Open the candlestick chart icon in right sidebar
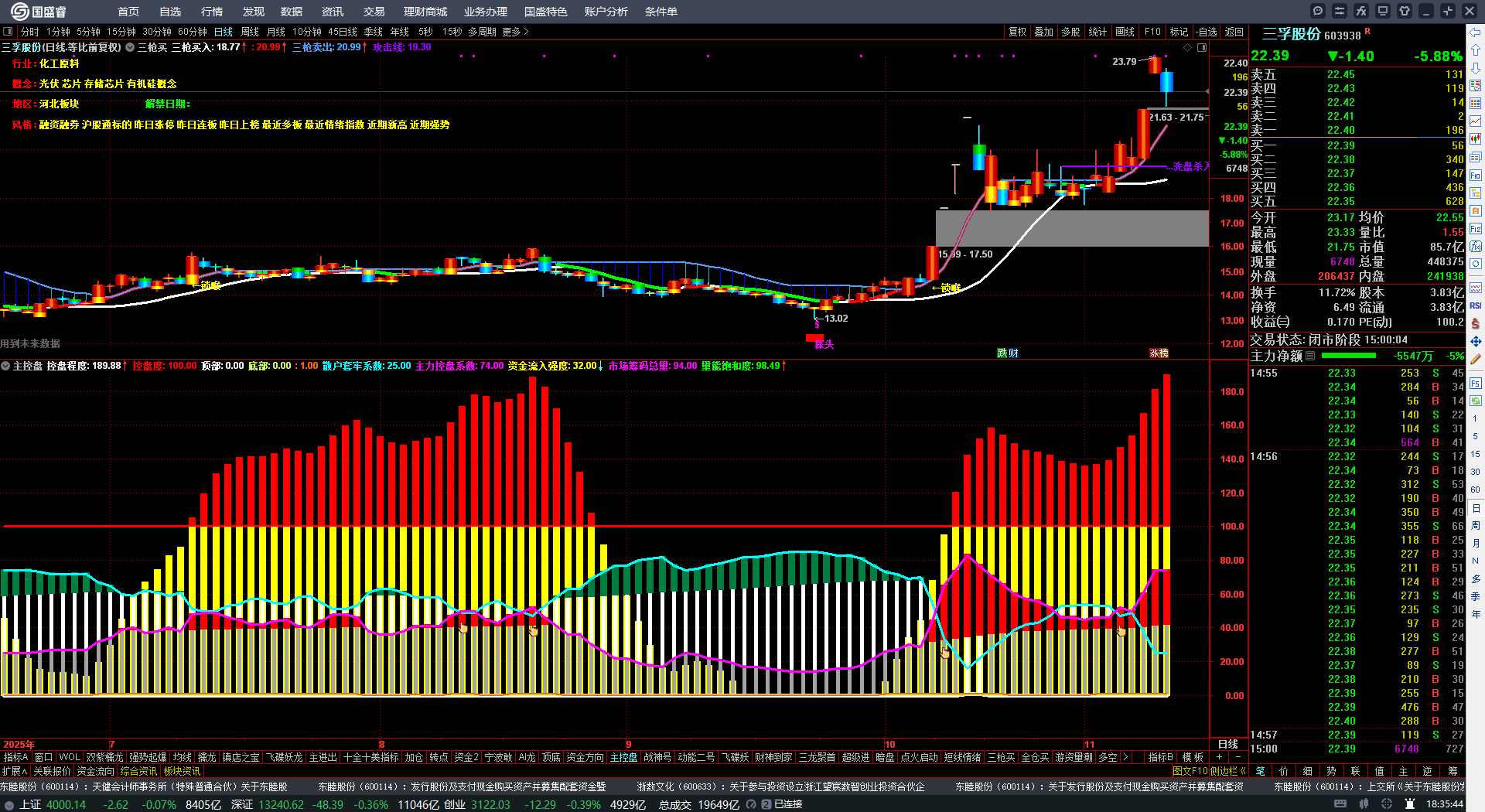1485x812 pixels. click(1476, 139)
